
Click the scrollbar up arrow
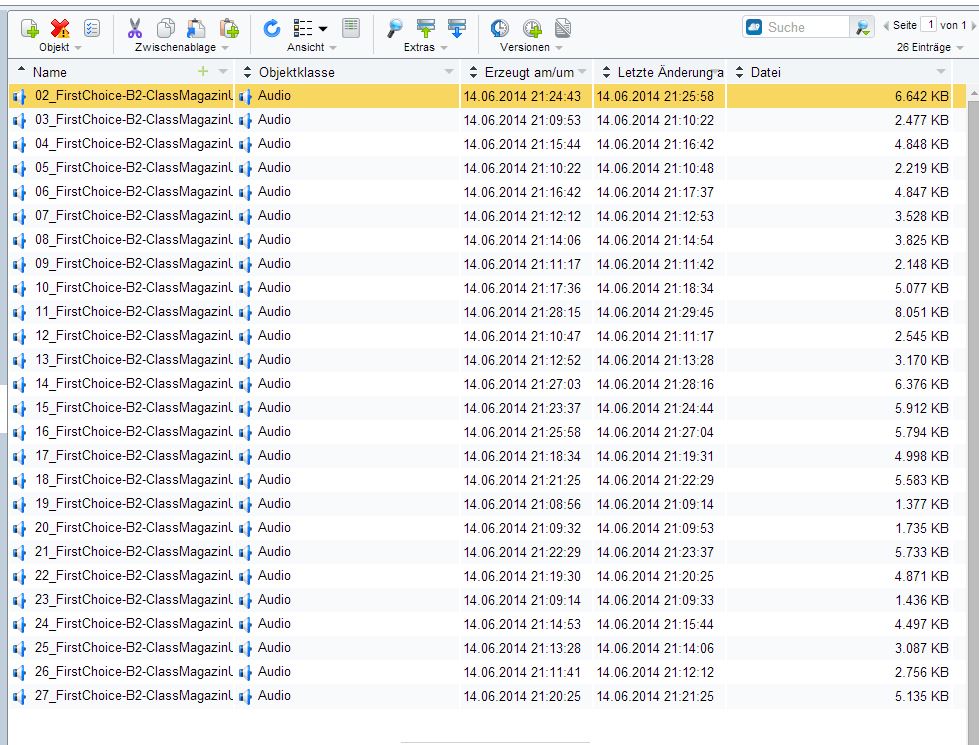point(973,94)
